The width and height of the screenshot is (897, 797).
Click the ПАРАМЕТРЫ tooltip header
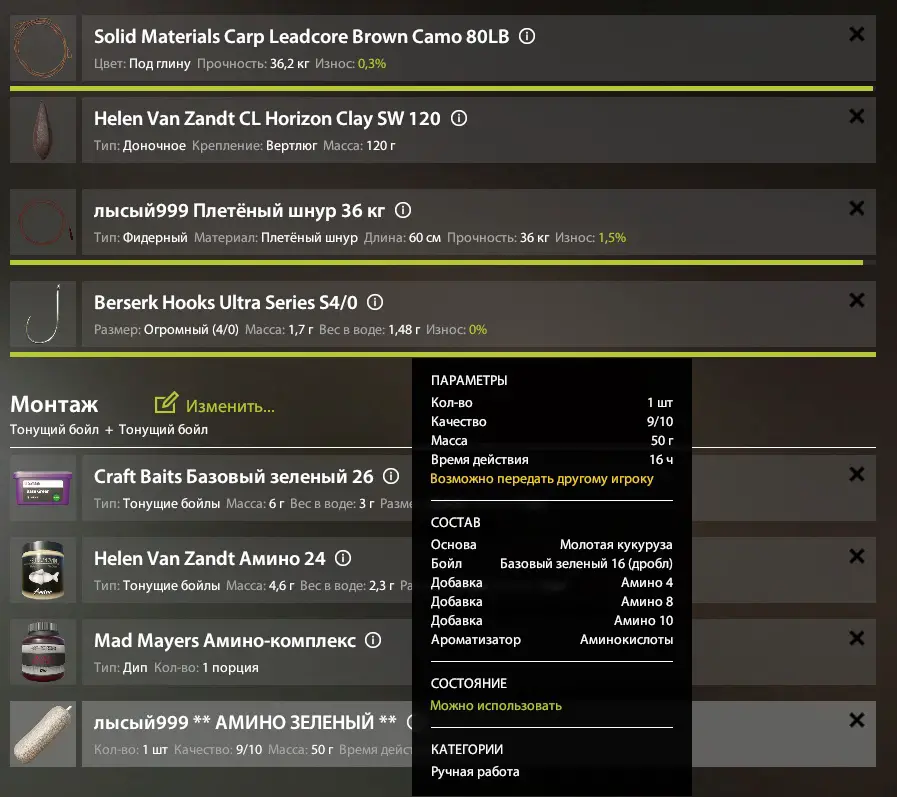469,380
